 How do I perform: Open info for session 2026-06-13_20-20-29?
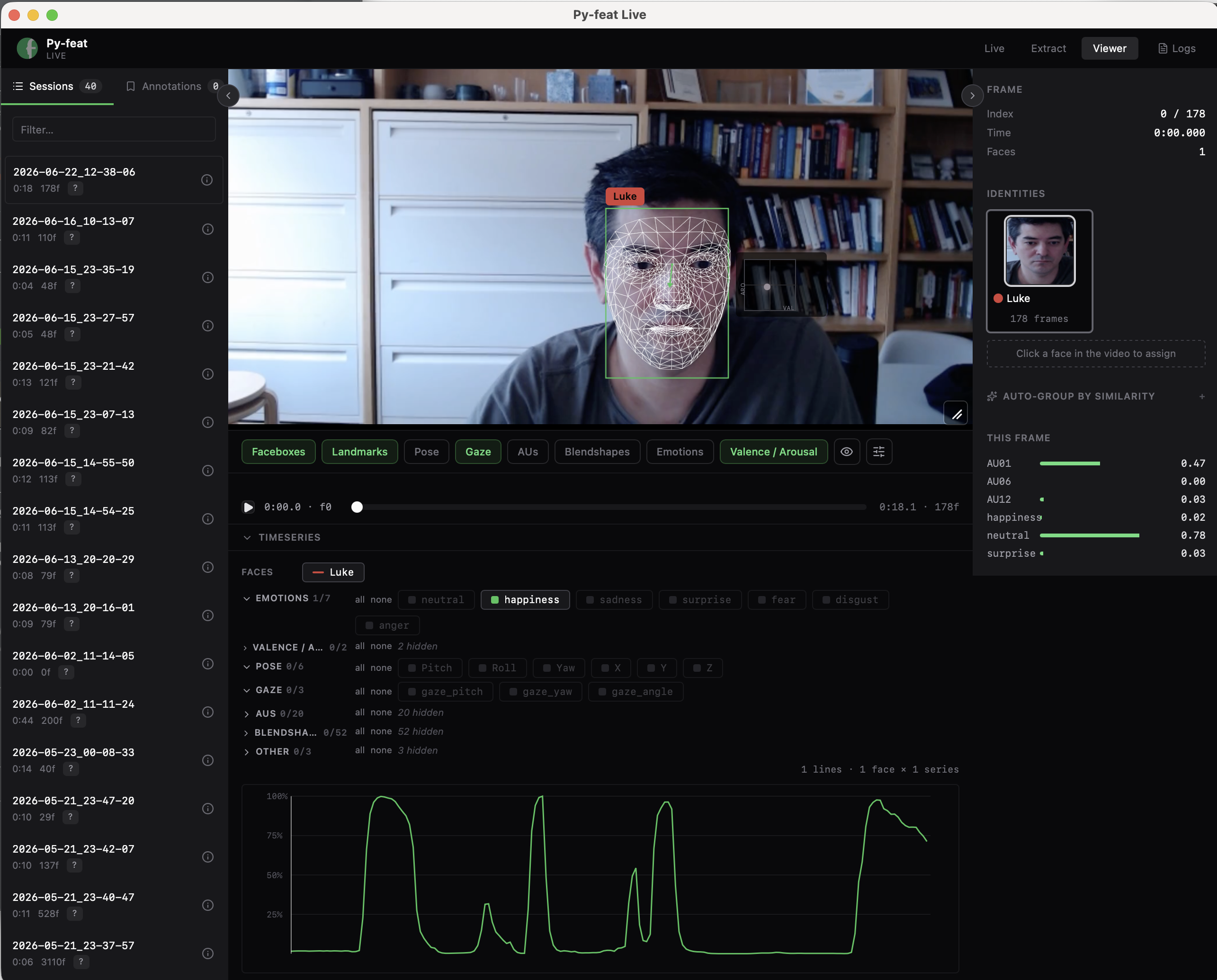(207, 567)
